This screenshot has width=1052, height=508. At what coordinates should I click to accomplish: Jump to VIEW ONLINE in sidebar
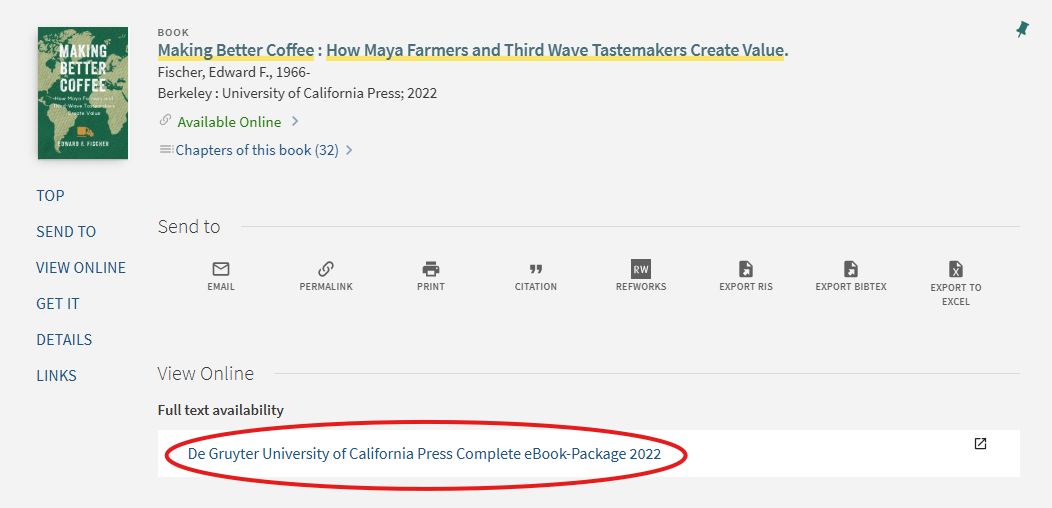[x=81, y=268]
